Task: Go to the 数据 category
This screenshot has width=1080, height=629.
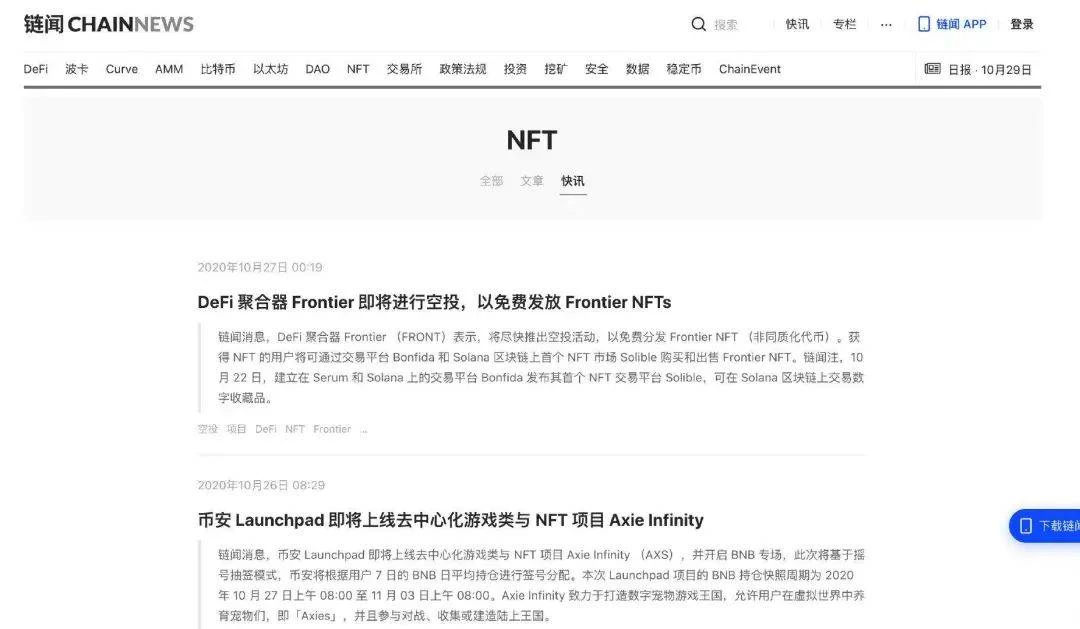Action: 637,69
